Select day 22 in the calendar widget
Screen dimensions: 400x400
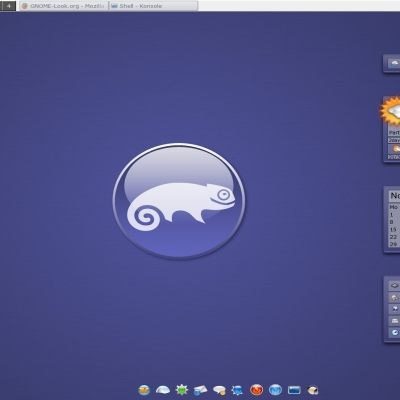393,237
